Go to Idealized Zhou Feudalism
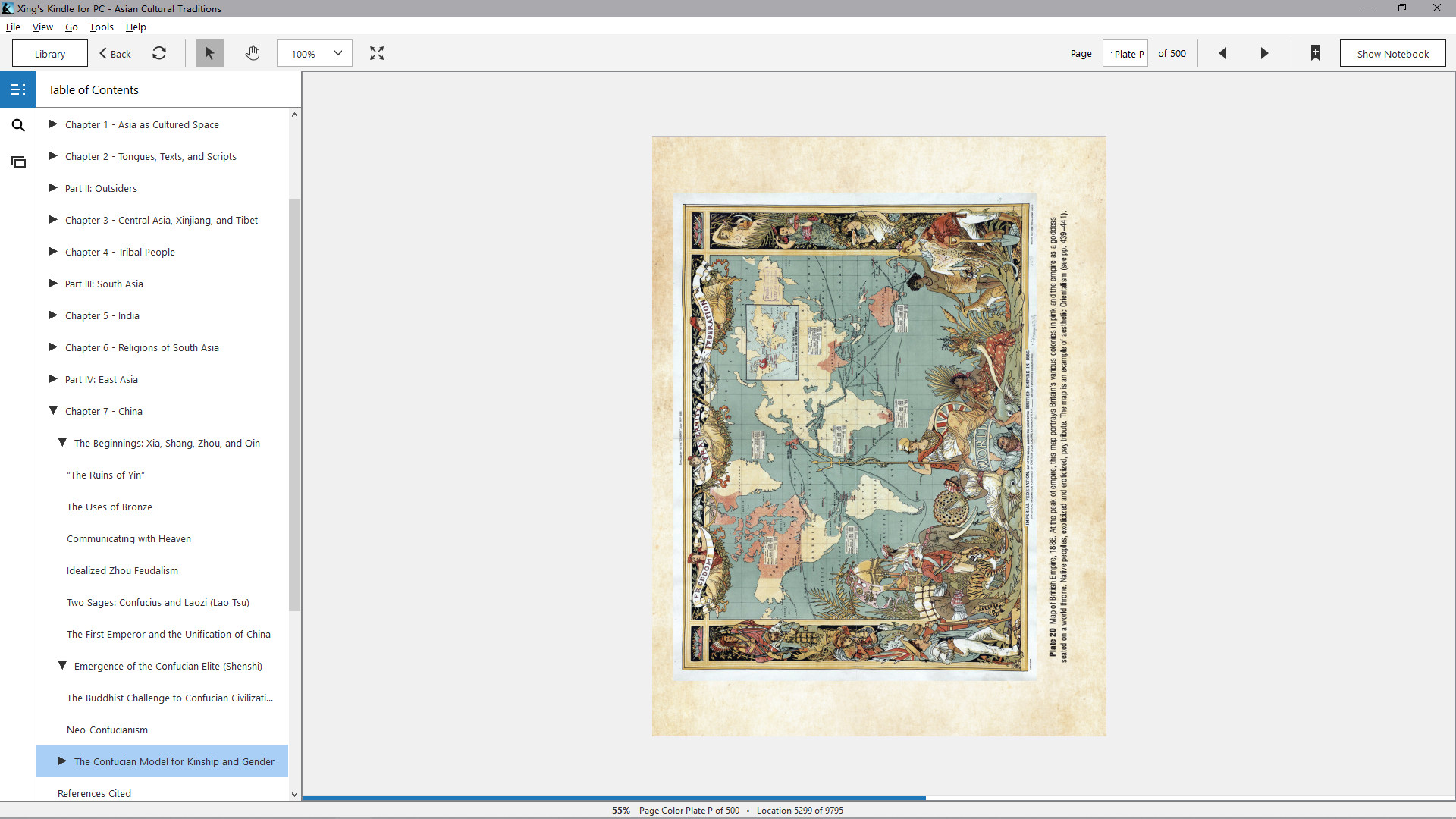The height and width of the screenshot is (819, 1456). pyautogui.click(x=122, y=570)
